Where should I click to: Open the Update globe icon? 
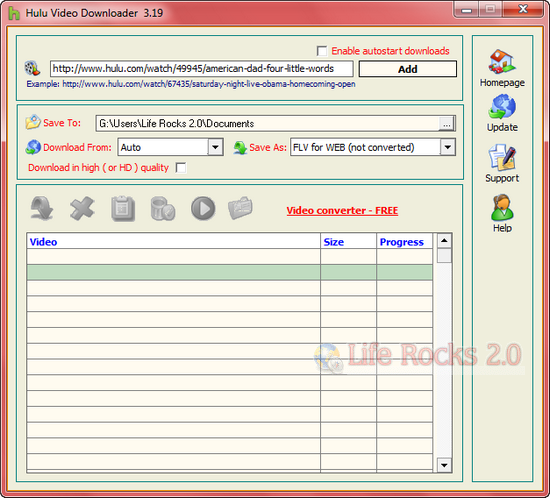pyautogui.click(x=502, y=107)
